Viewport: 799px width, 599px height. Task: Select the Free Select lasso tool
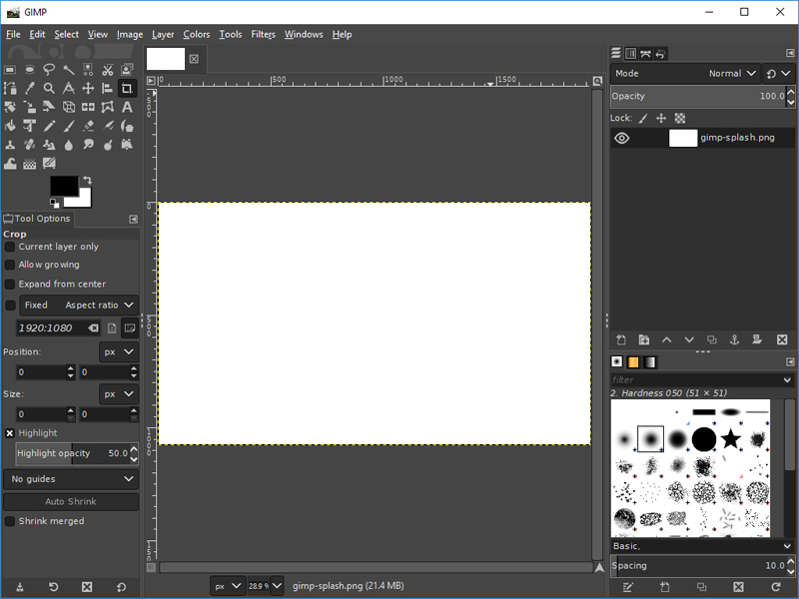[49, 69]
